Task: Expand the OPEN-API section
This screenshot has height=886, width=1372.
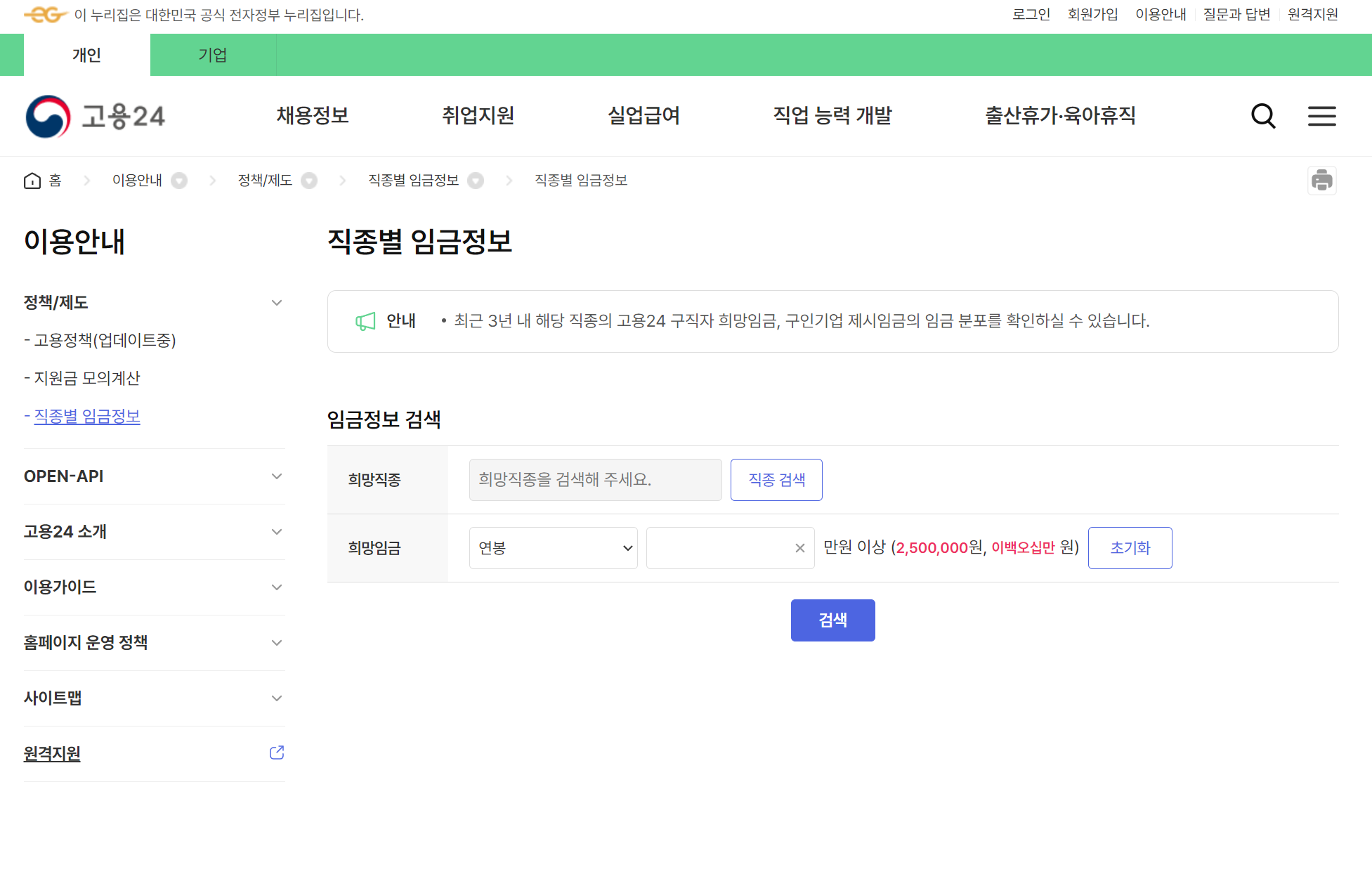Action: tap(277, 476)
